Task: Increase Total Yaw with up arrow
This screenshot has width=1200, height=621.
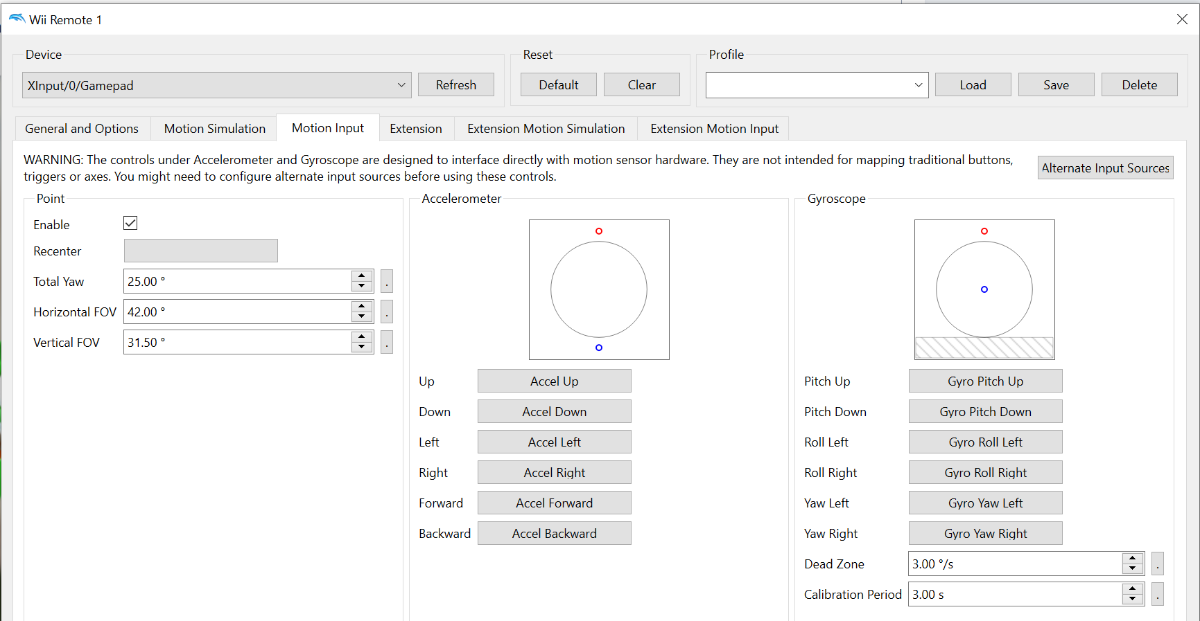Action: (363, 276)
